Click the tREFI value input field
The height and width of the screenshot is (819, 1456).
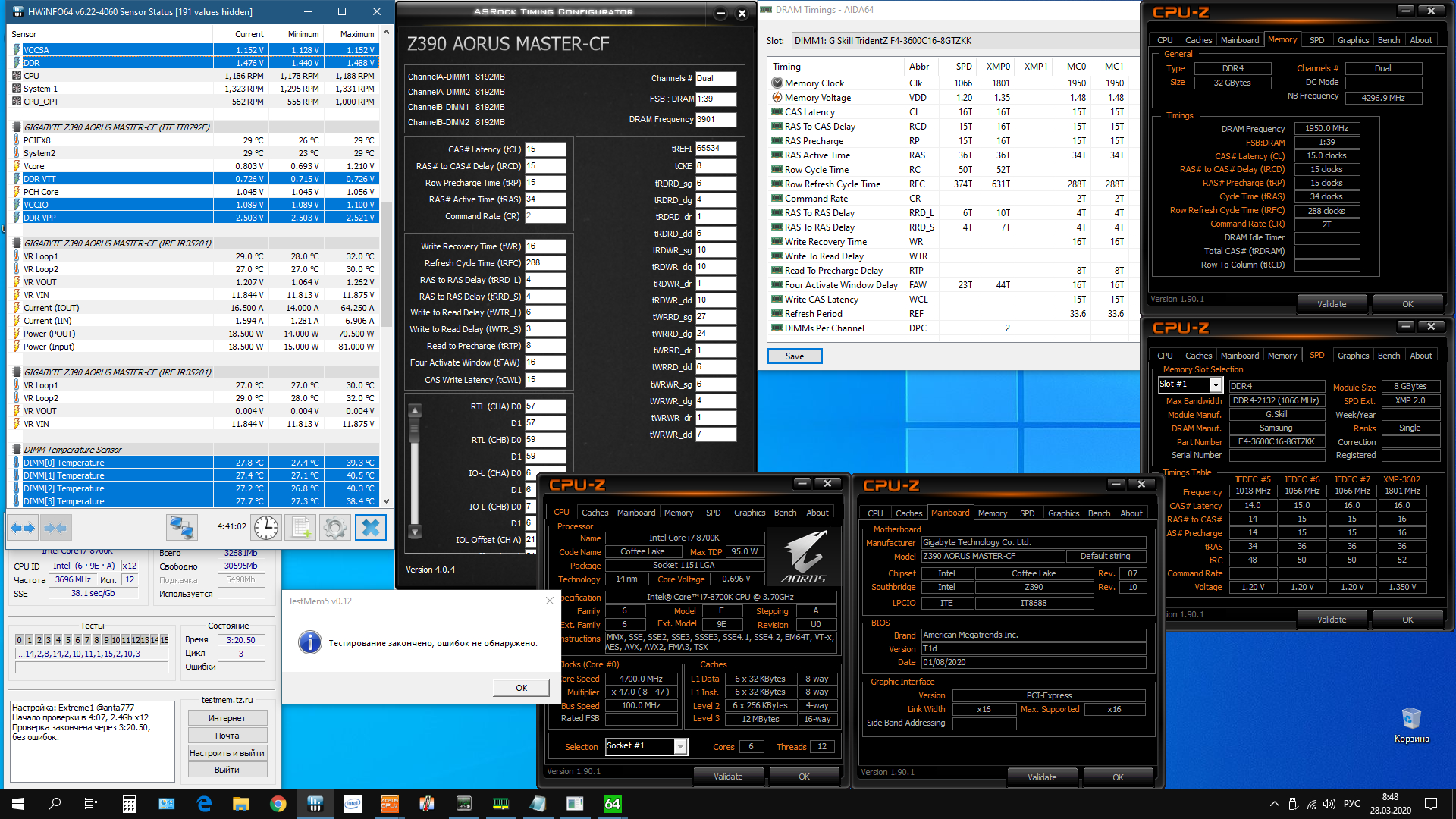715,149
